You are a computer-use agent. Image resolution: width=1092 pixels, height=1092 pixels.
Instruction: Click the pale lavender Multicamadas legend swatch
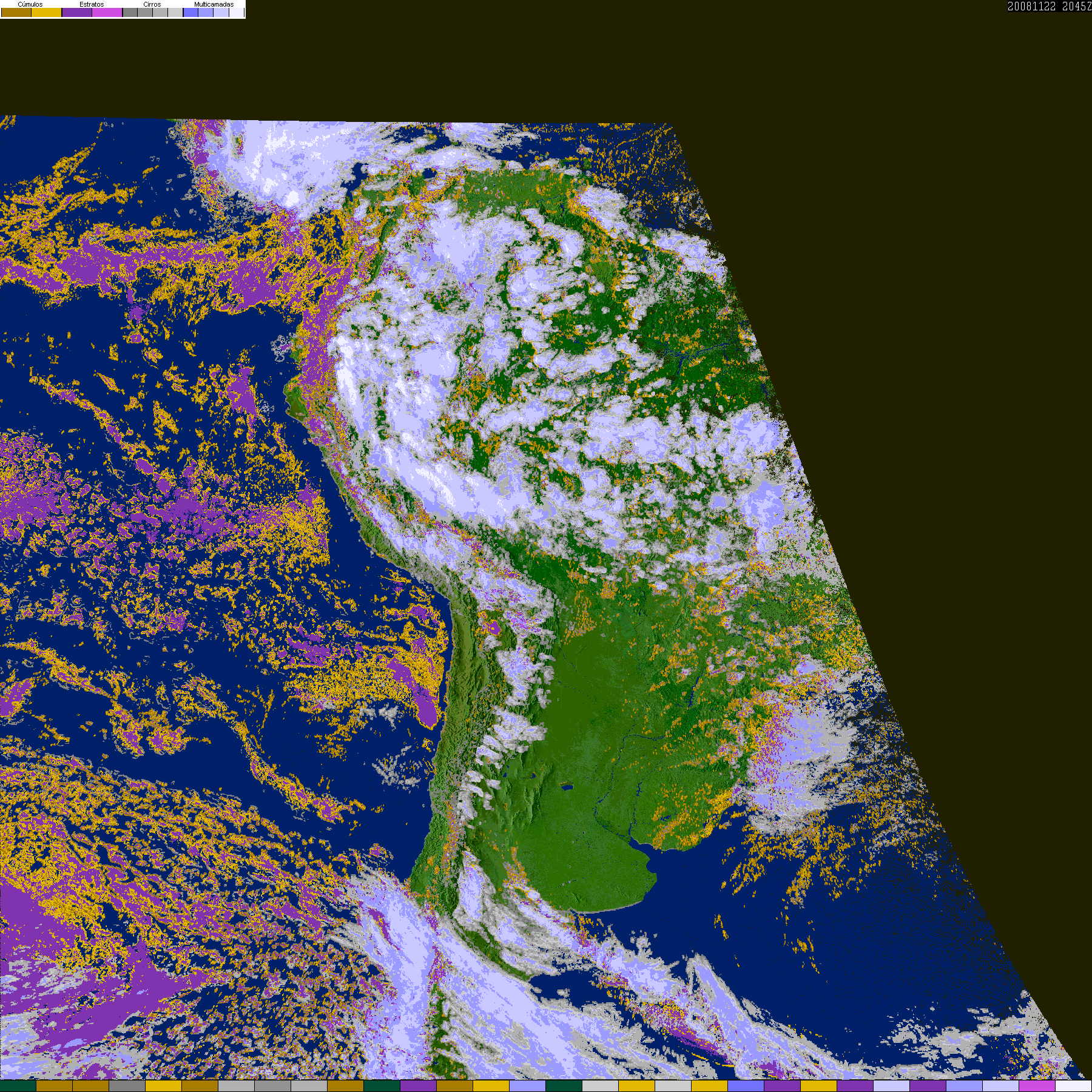tap(221, 12)
